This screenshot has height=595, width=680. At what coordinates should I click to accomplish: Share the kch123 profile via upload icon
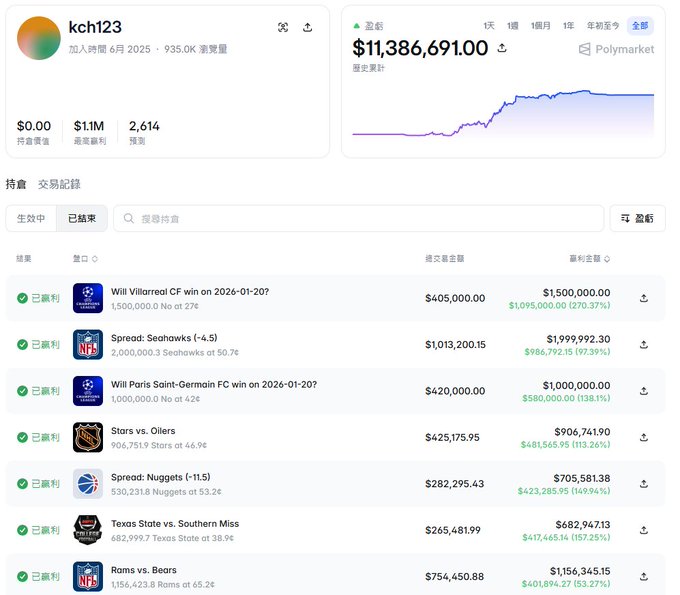click(x=307, y=27)
